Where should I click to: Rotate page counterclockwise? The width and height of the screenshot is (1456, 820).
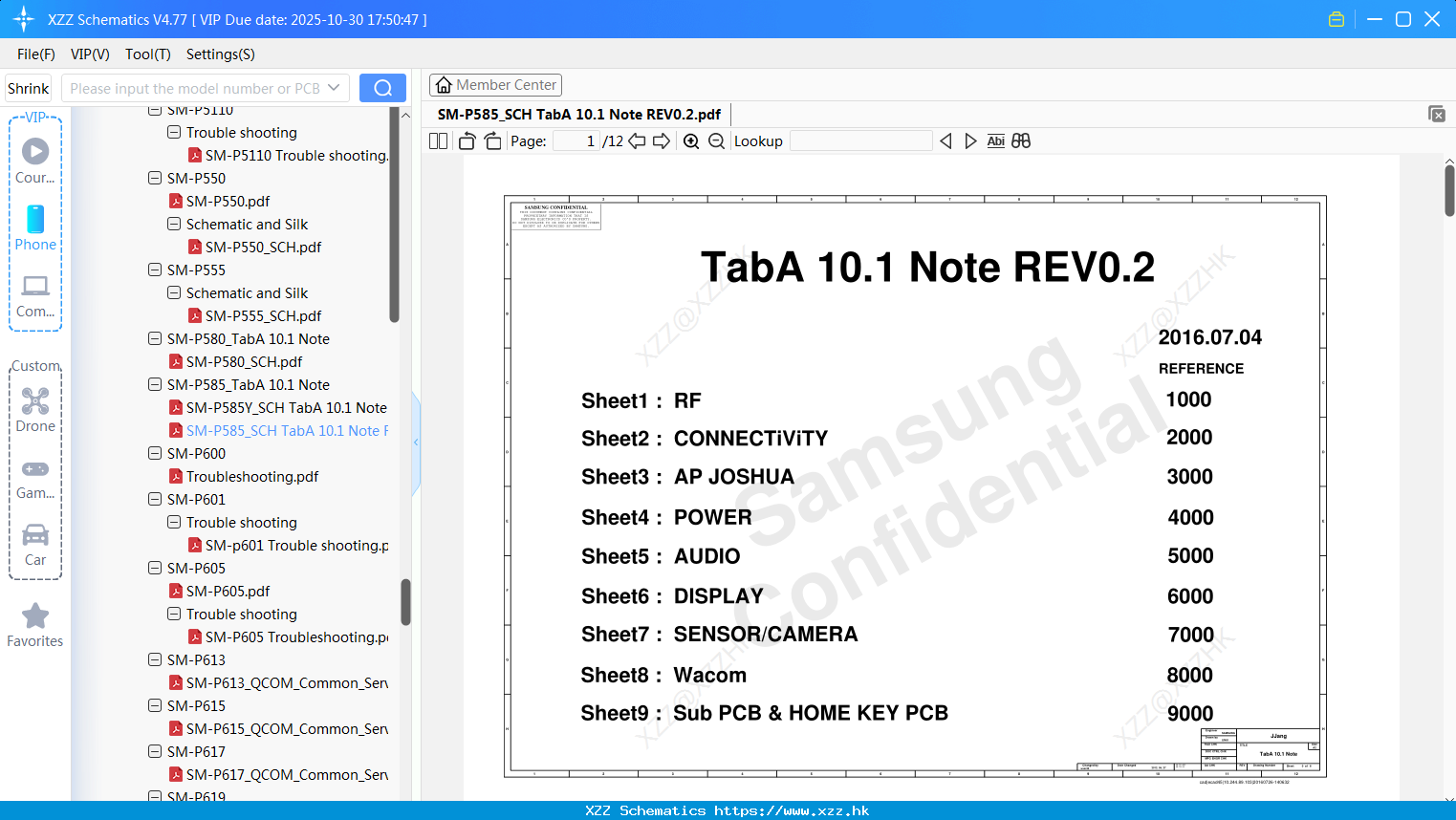[x=467, y=140]
